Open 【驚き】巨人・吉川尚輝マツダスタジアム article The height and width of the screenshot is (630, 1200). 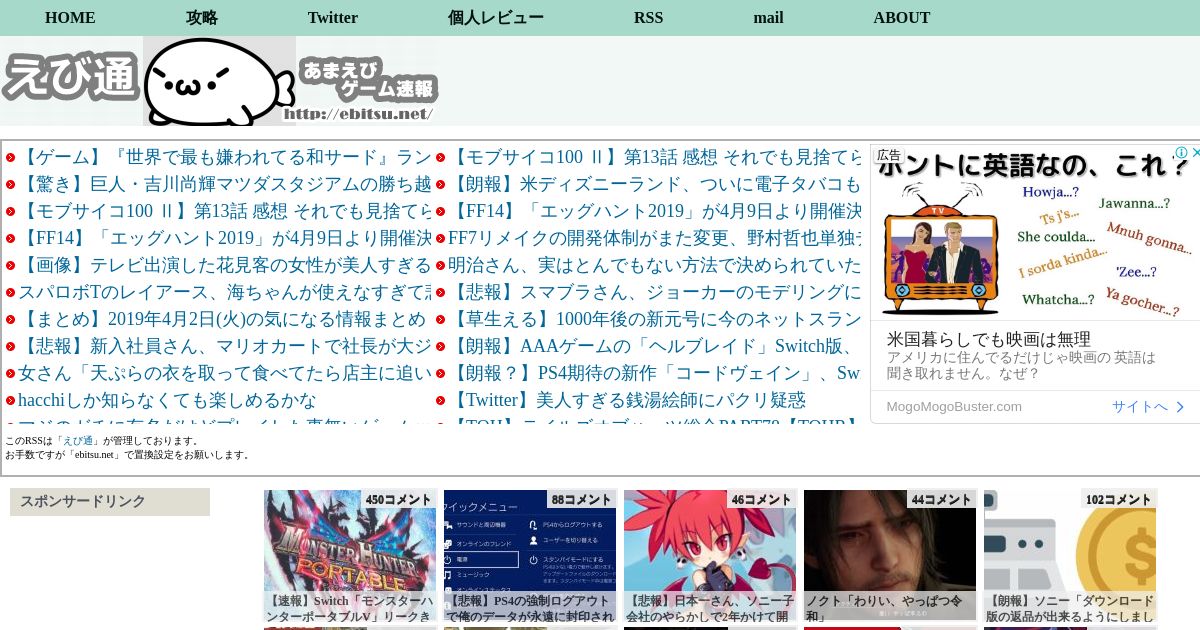(x=225, y=184)
